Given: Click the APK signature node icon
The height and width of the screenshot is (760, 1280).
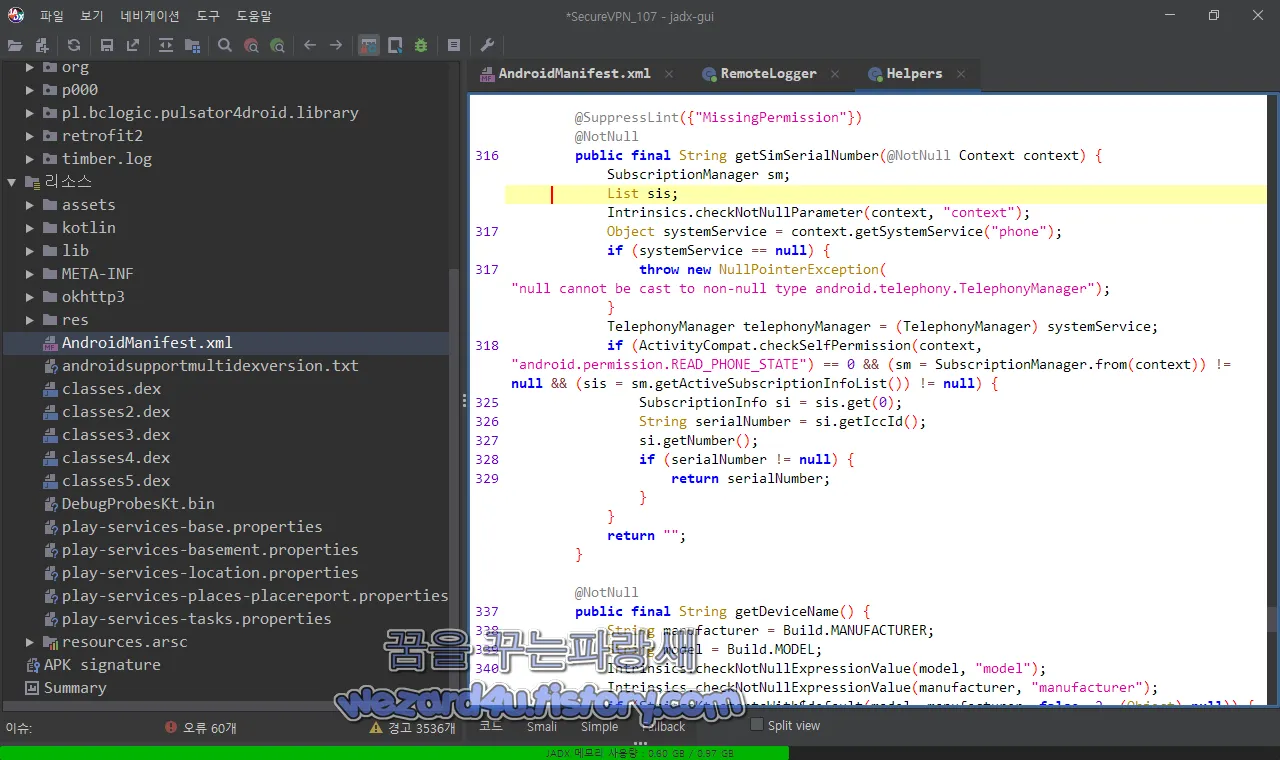Looking at the screenshot, I should 33,665.
